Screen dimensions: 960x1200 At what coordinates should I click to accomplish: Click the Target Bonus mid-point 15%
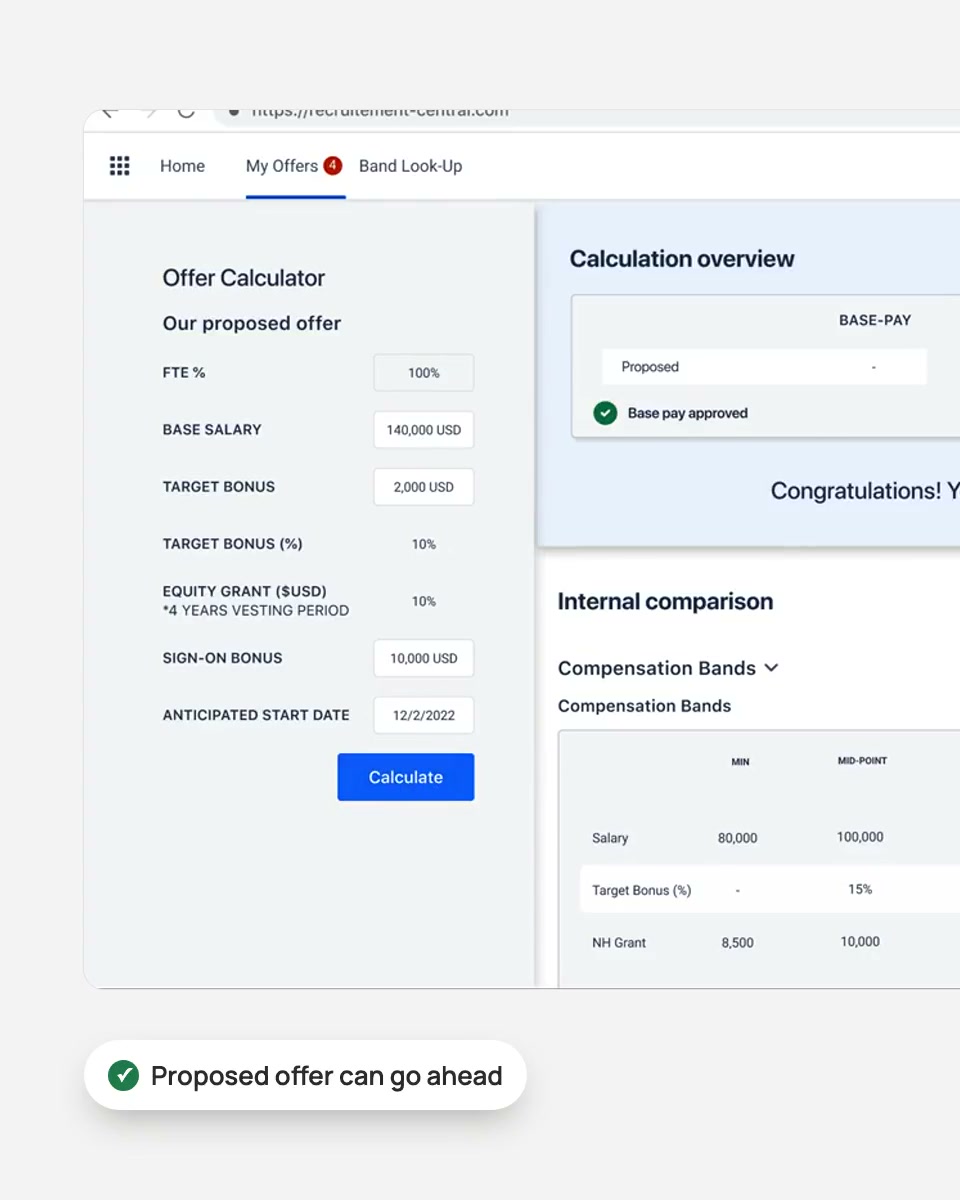pos(860,889)
